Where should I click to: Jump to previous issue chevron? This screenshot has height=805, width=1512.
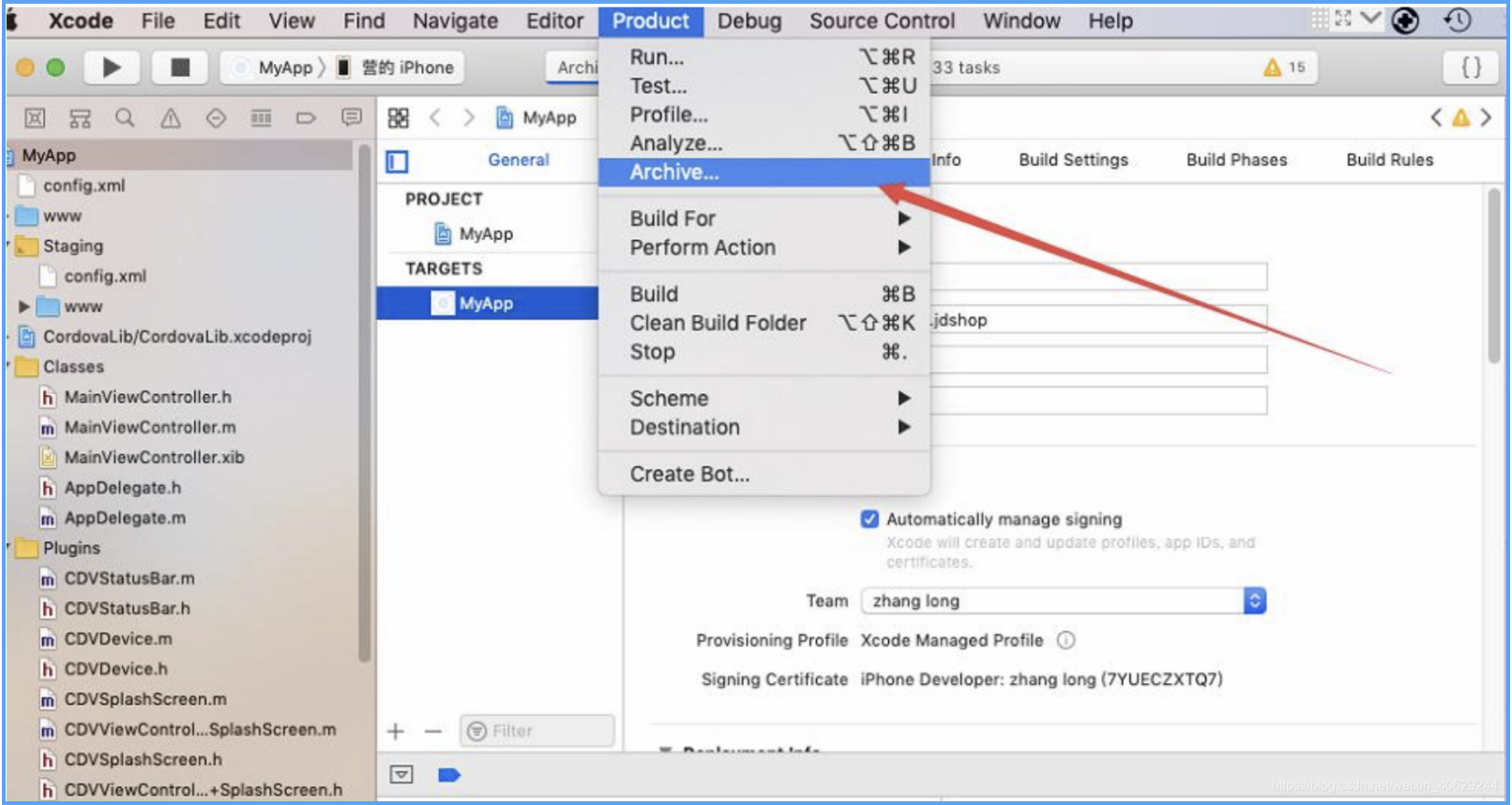tap(1436, 117)
